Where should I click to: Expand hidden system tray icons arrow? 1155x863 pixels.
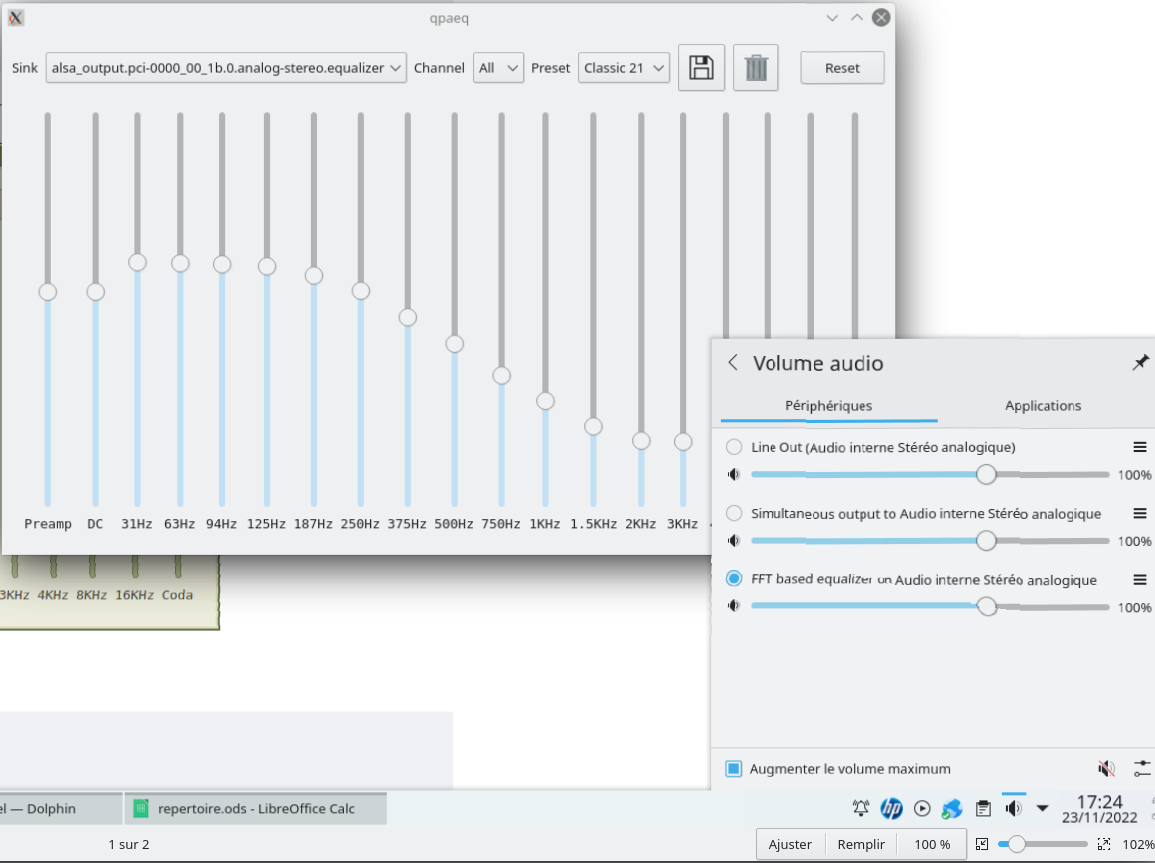click(1042, 809)
